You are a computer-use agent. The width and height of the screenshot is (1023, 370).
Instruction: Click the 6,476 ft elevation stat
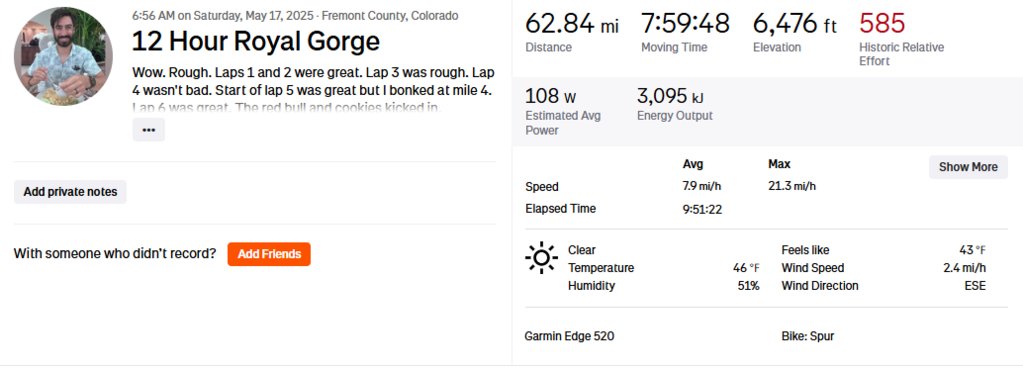pos(795,24)
